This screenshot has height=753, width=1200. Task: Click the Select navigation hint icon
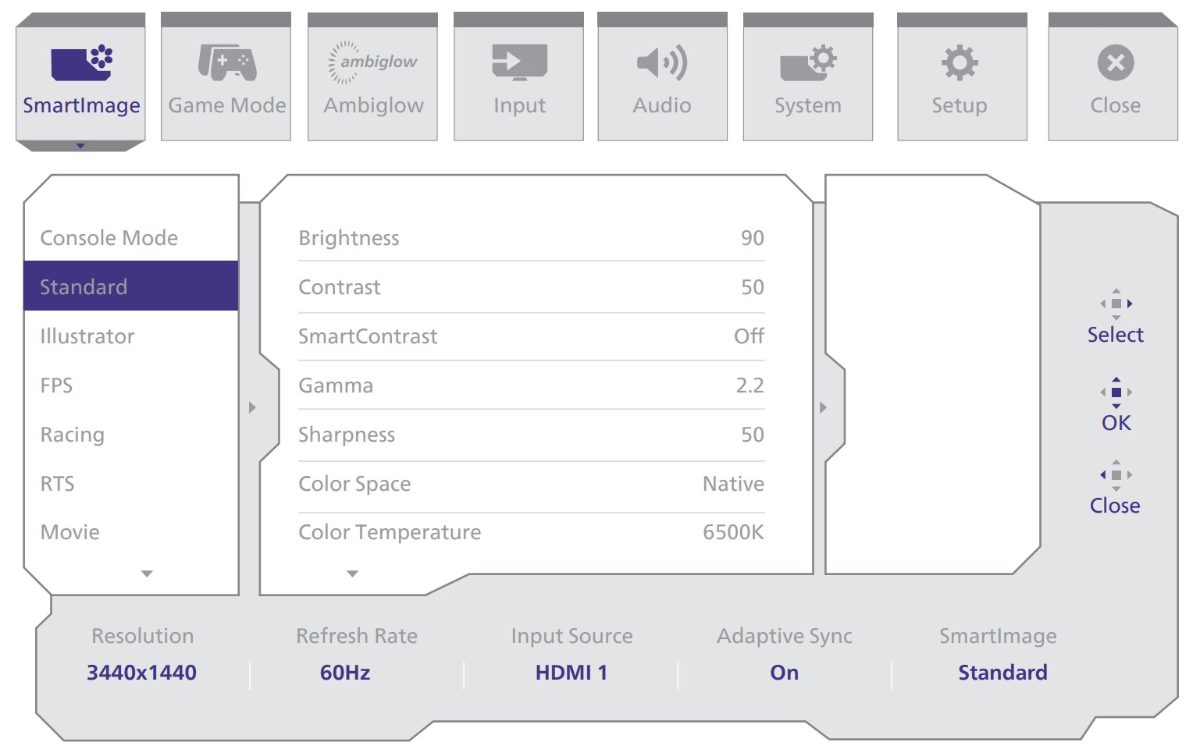1116,304
